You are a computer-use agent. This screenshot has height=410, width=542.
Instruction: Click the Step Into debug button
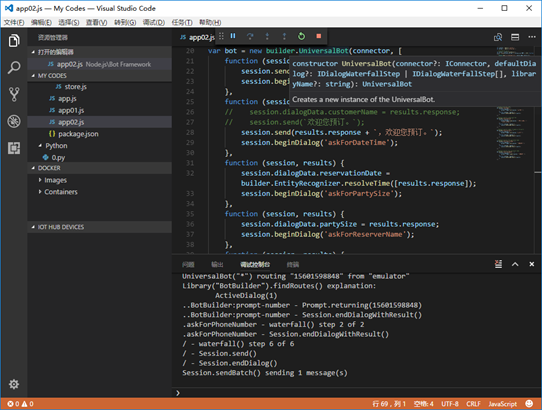click(267, 36)
